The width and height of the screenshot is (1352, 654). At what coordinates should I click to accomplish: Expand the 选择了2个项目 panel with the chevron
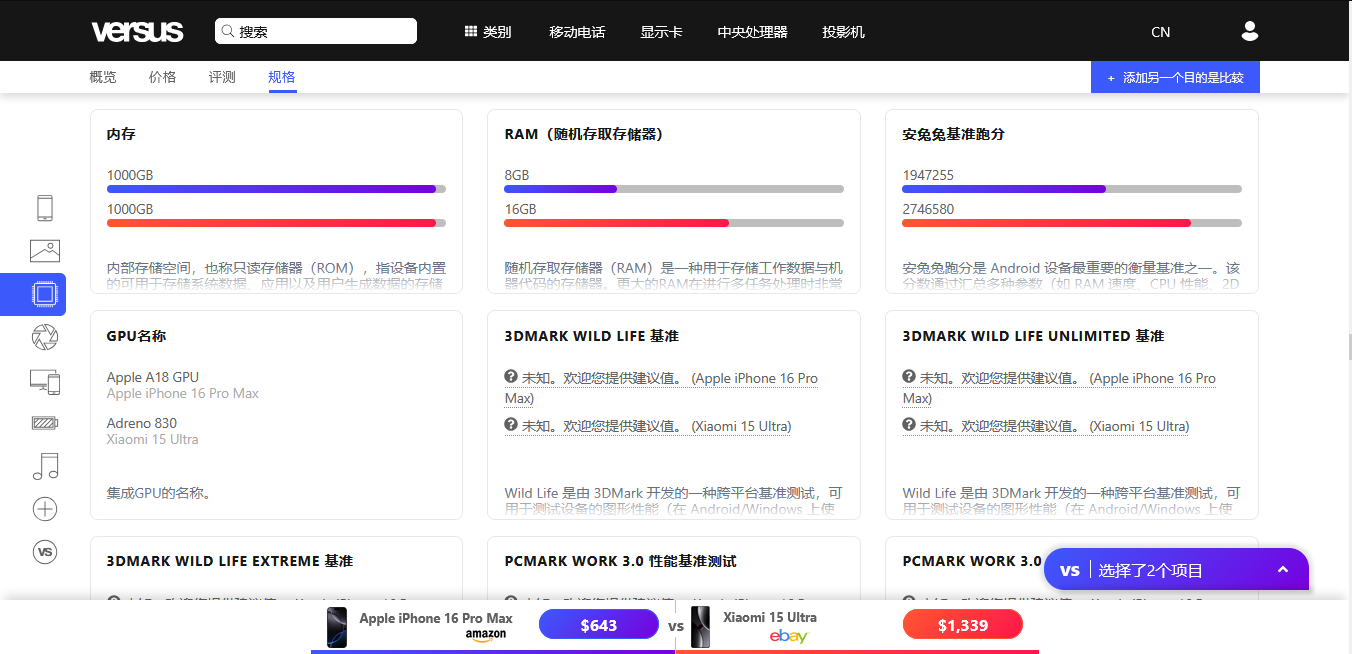tap(1283, 570)
